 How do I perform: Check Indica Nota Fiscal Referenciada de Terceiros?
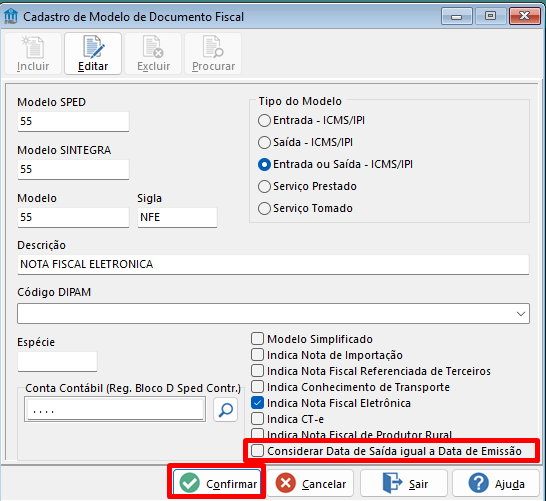(x=257, y=370)
